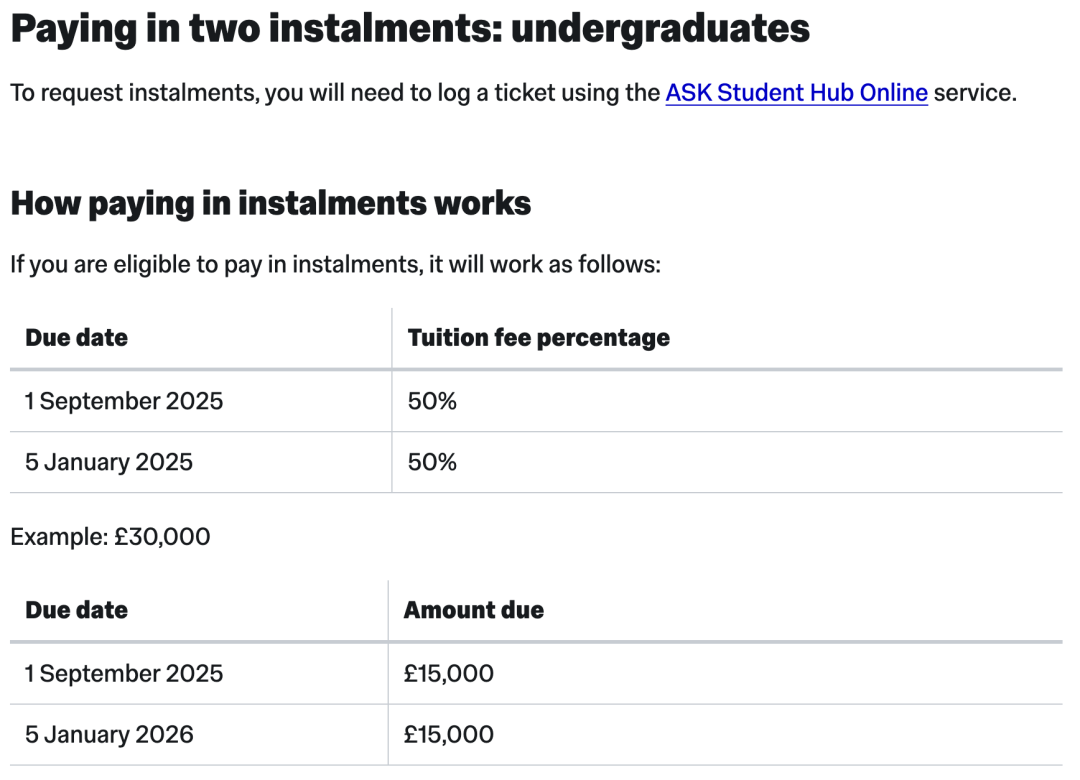1080x780 pixels.
Task: Click the "Example: £30,000" text
Action: pos(110,537)
